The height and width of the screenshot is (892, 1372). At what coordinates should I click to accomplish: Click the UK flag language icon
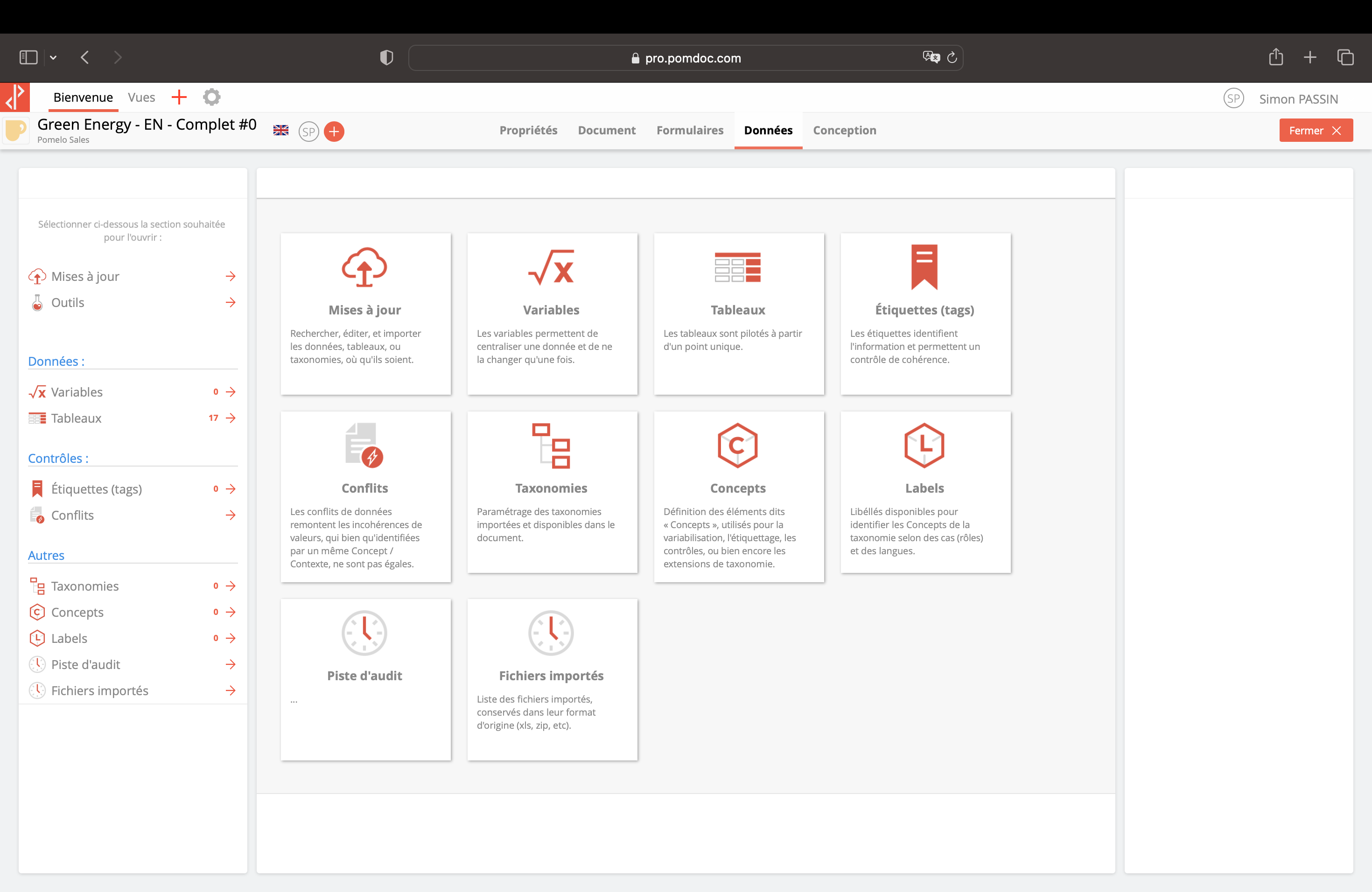(281, 131)
